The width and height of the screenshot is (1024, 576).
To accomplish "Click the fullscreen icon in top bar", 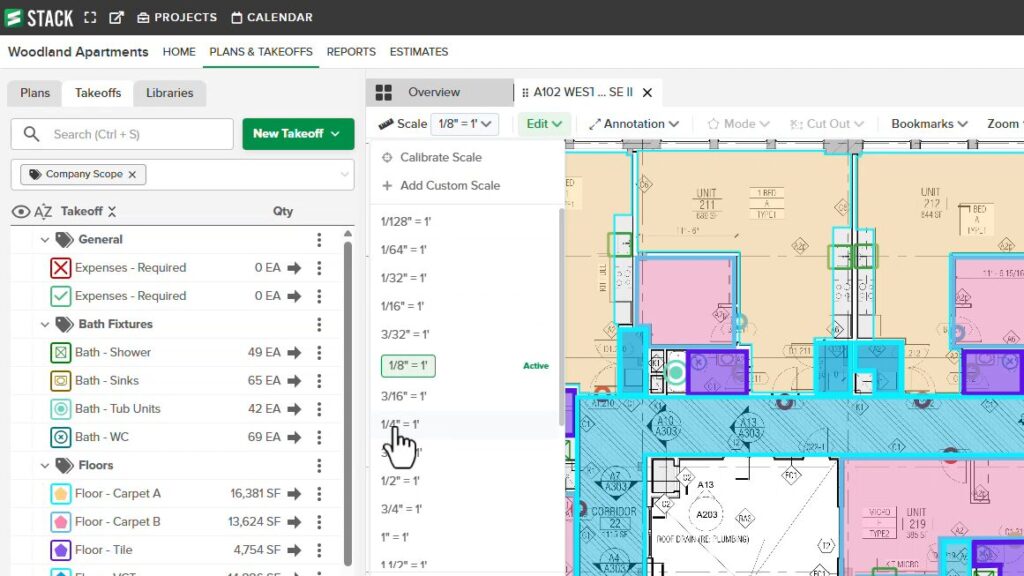I will (x=90, y=17).
